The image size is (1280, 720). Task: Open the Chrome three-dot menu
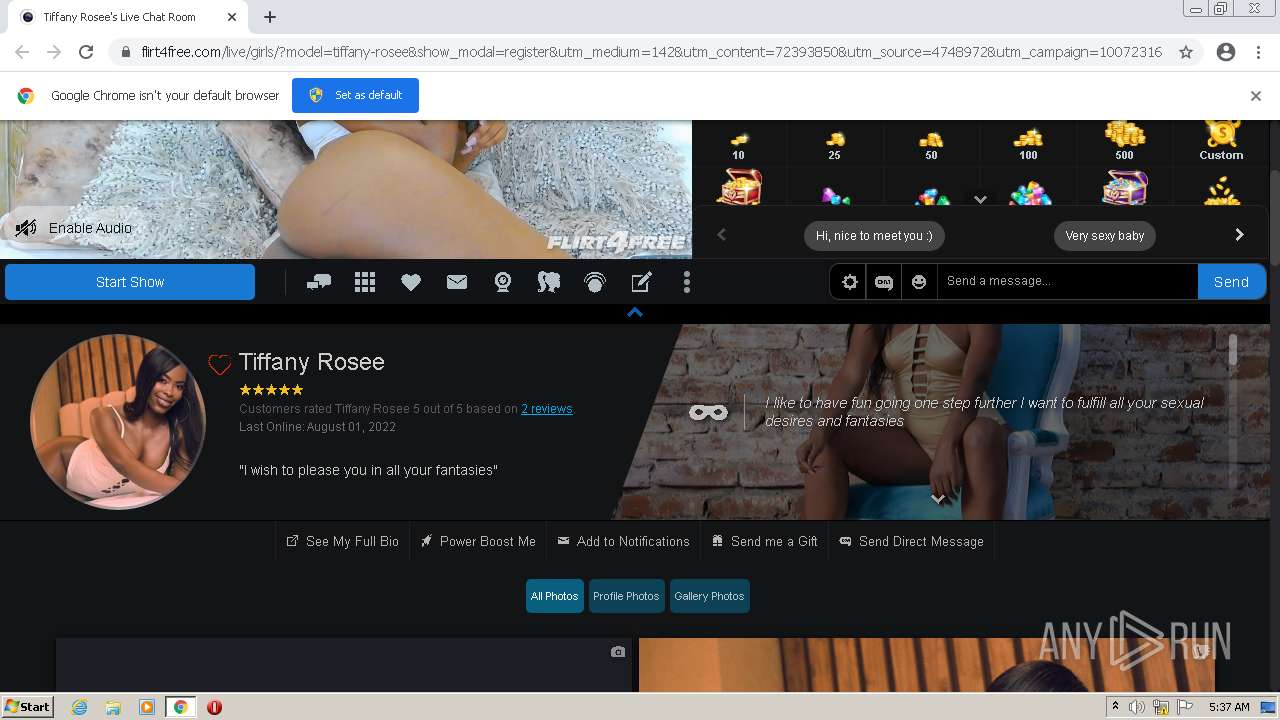pos(1258,52)
